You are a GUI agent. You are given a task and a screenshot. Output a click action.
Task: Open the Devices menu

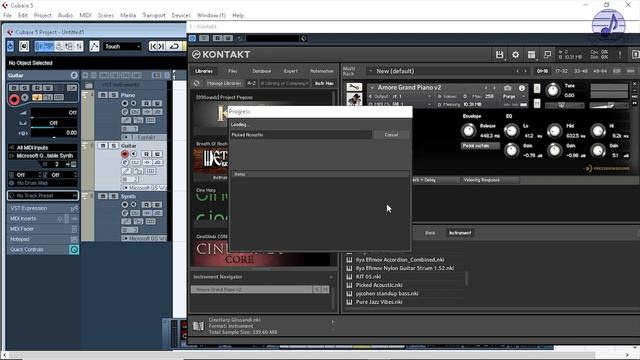coord(181,16)
